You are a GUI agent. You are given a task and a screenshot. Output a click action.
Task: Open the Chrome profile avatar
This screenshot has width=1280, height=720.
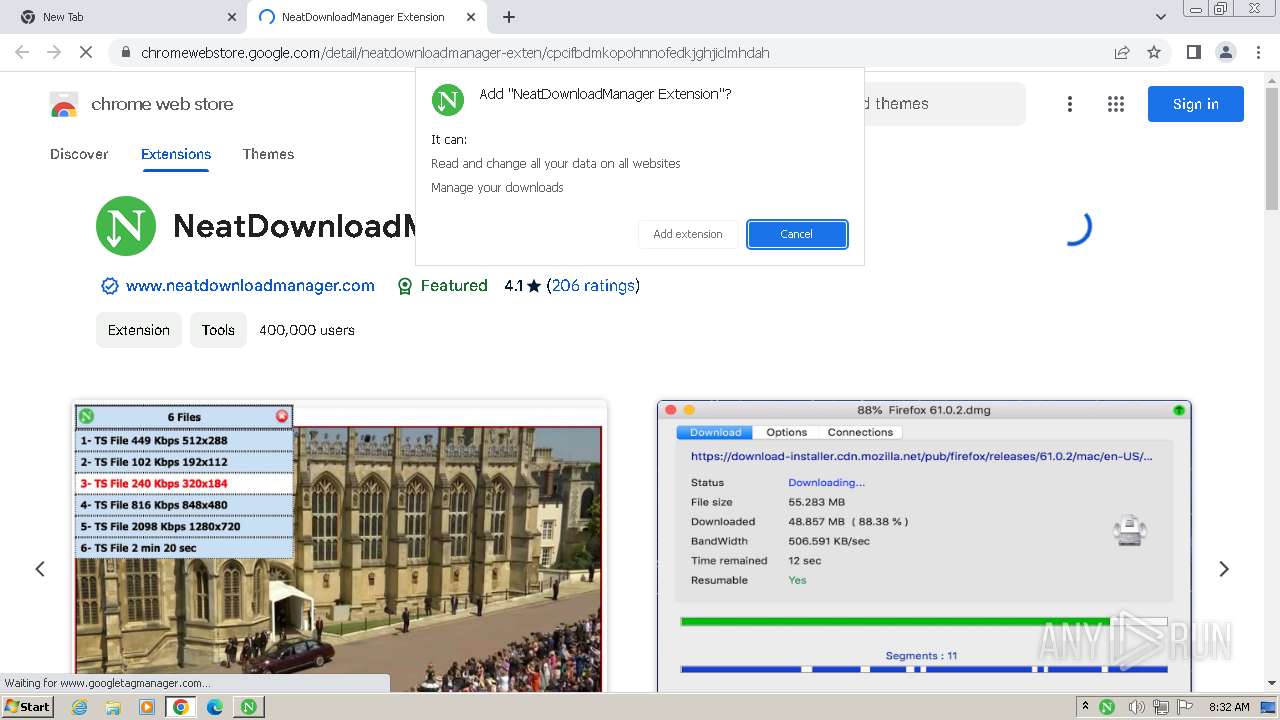tap(1225, 52)
